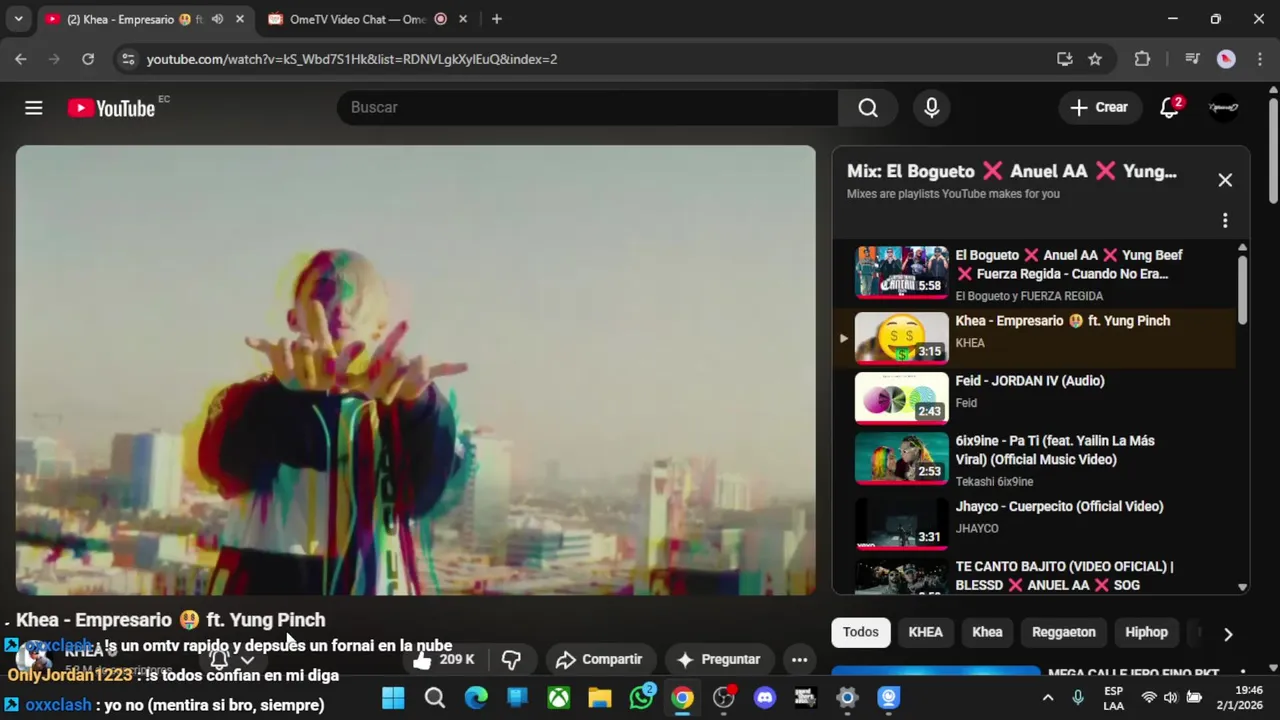The height and width of the screenshot is (720, 1280).
Task: Click the main video player
Action: [416, 370]
